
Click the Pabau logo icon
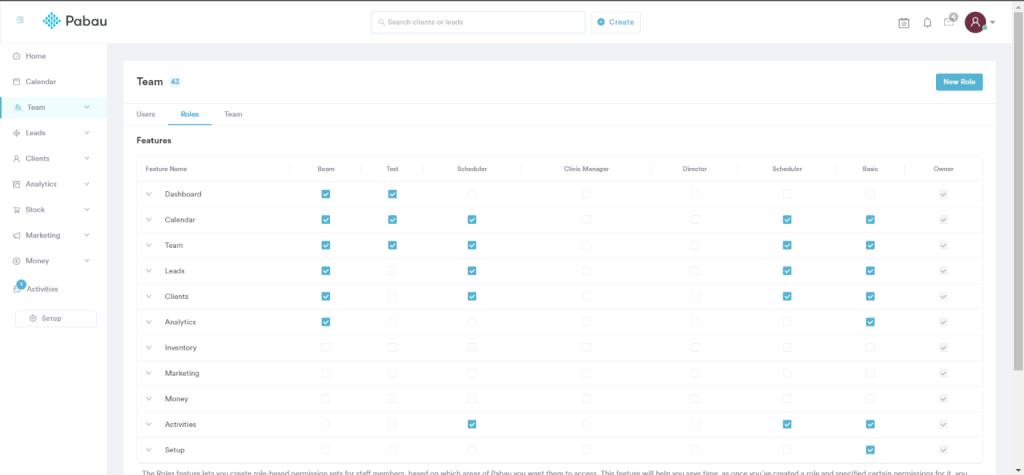coord(52,21)
